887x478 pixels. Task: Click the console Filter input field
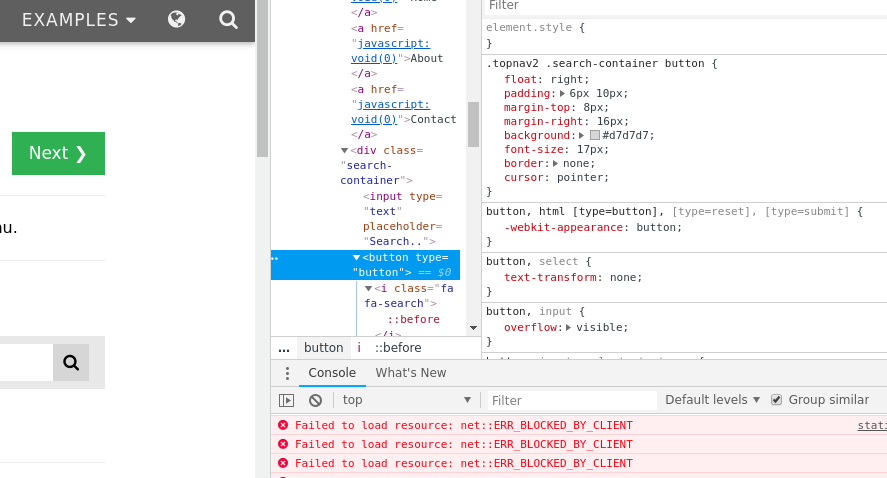[570, 400]
